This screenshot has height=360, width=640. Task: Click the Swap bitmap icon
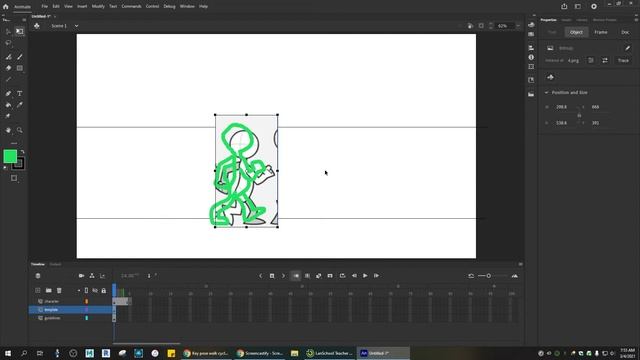tap(605, 60)
